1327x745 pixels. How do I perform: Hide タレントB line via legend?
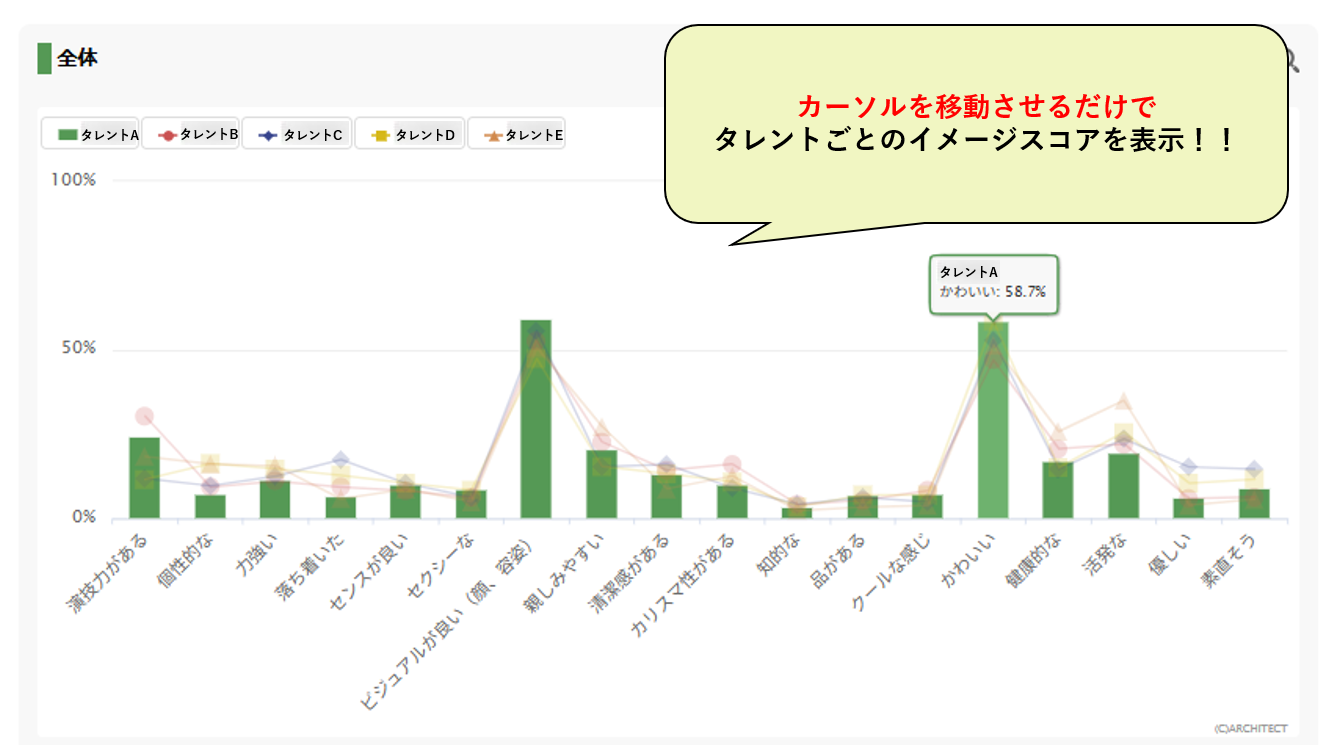click(190, 134)
